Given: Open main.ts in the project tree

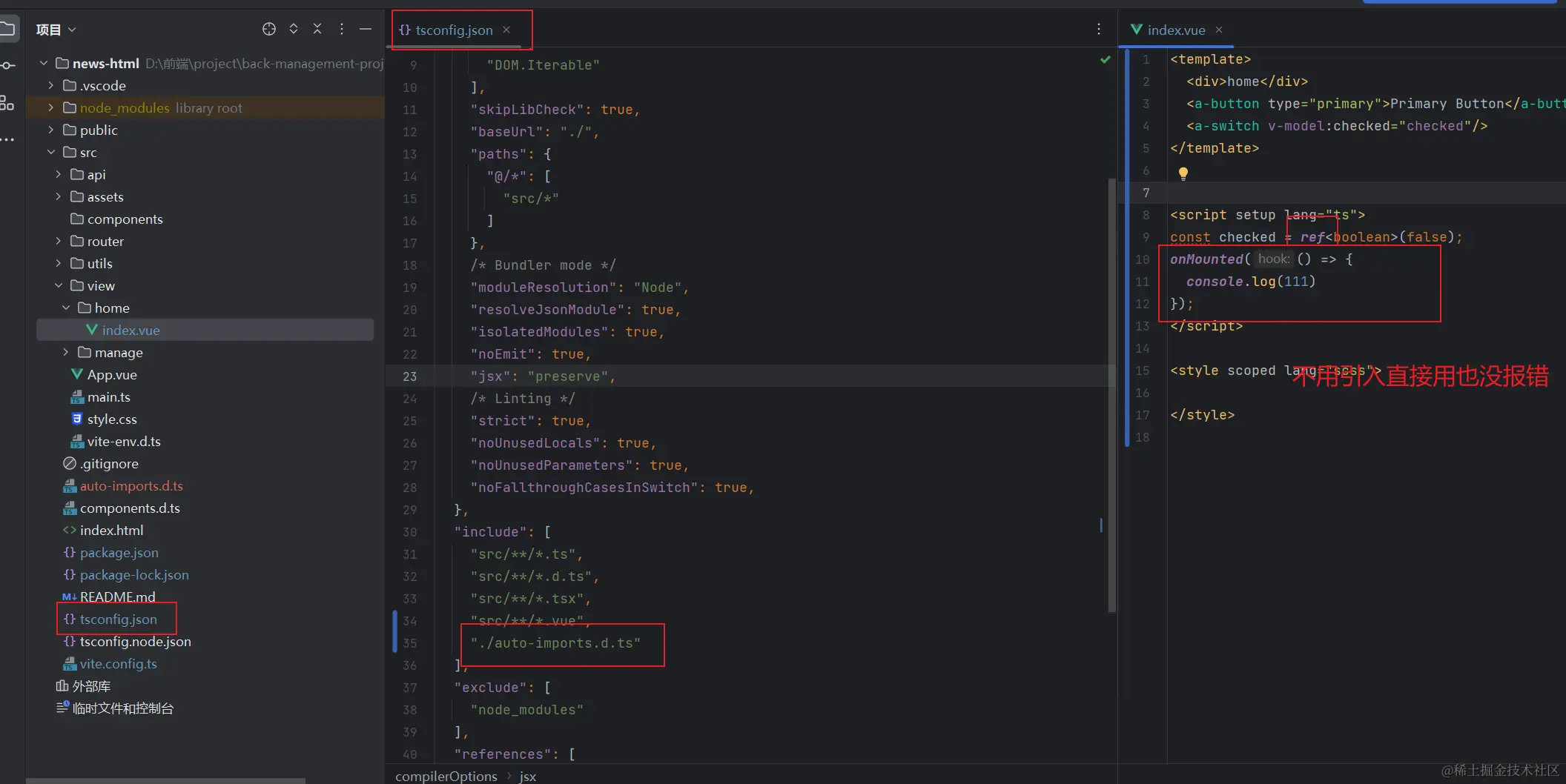Looking at the screenshot, I should coord(108,396).
